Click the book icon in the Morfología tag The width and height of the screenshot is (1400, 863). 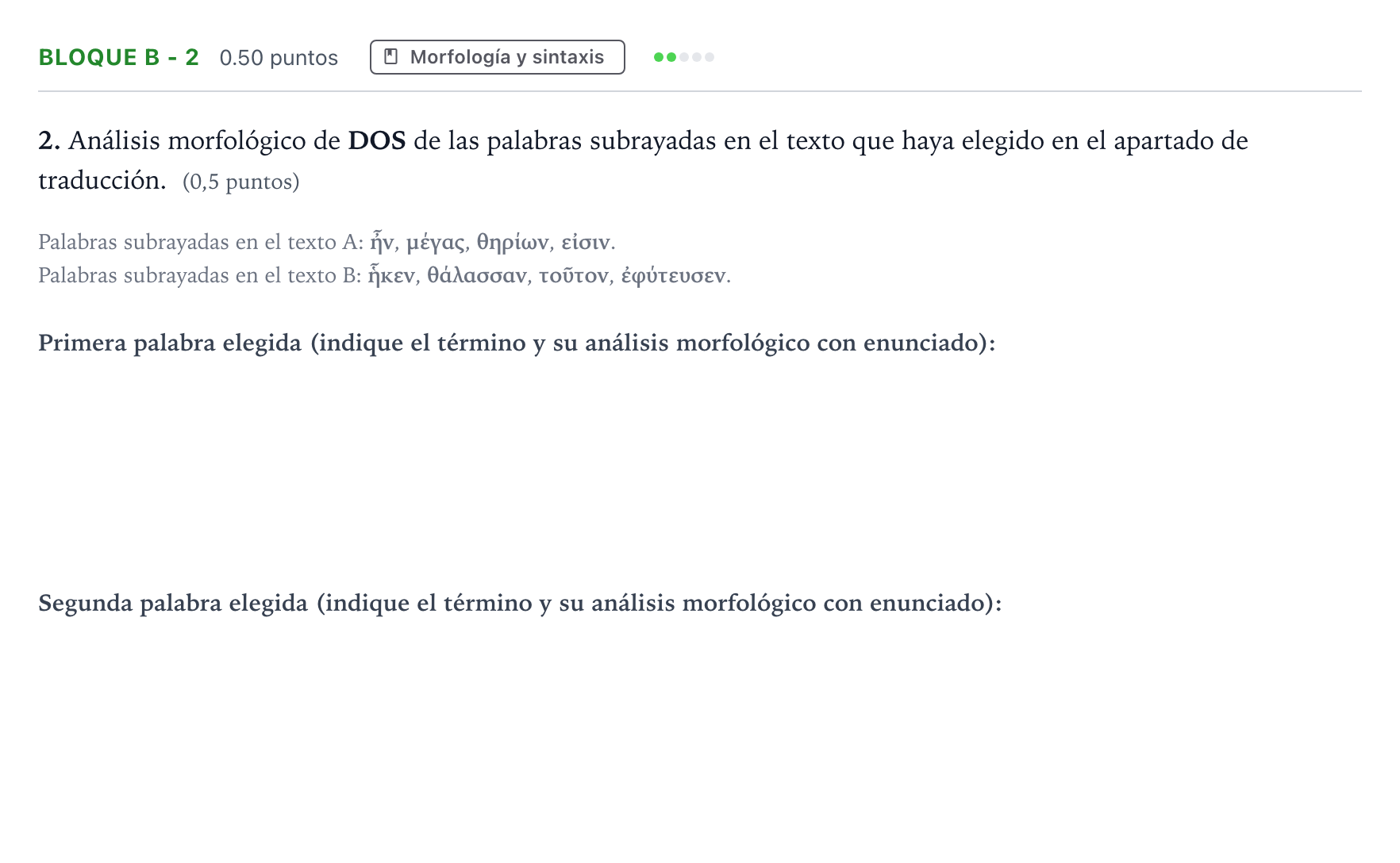(390, 57)
